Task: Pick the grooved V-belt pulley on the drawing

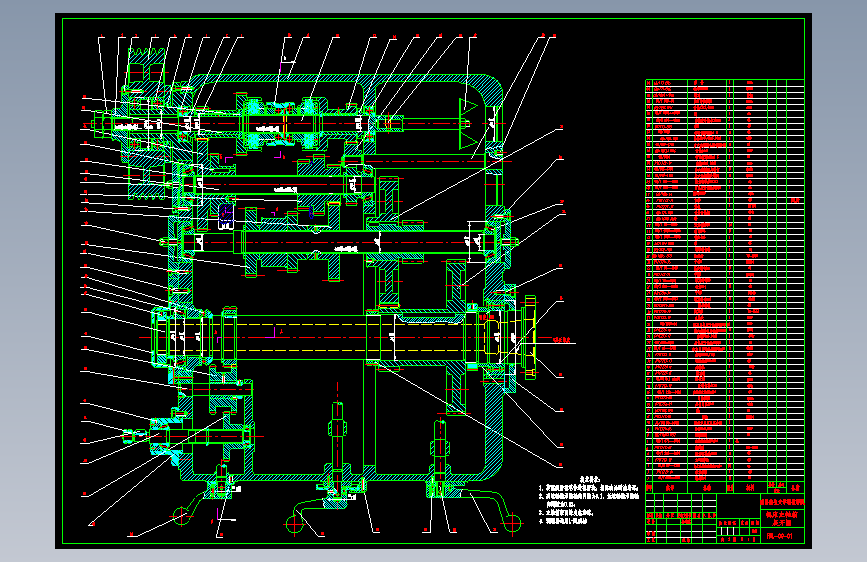Action: (146, 123)
